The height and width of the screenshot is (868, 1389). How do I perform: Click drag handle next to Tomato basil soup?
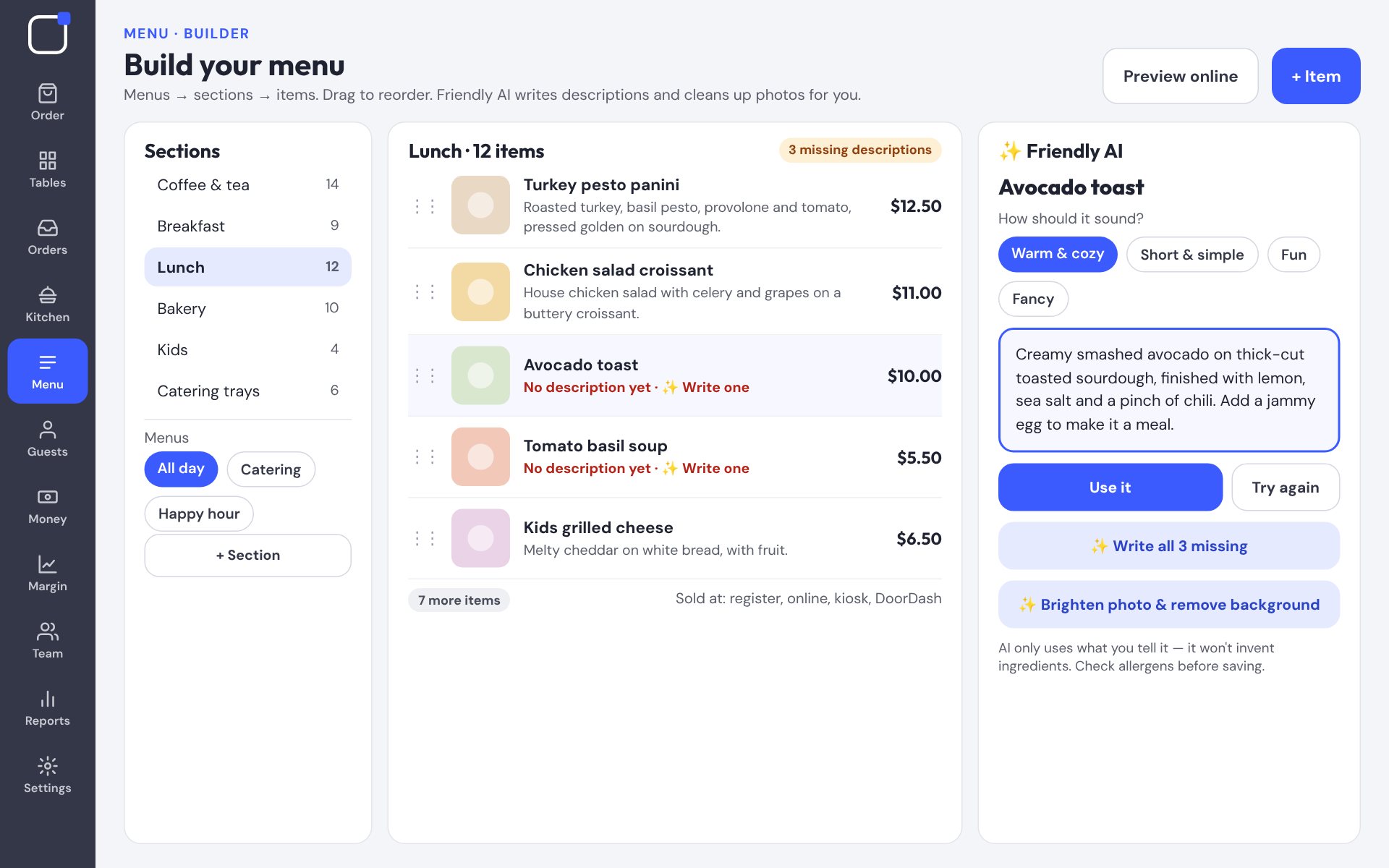tap(425, 456)
